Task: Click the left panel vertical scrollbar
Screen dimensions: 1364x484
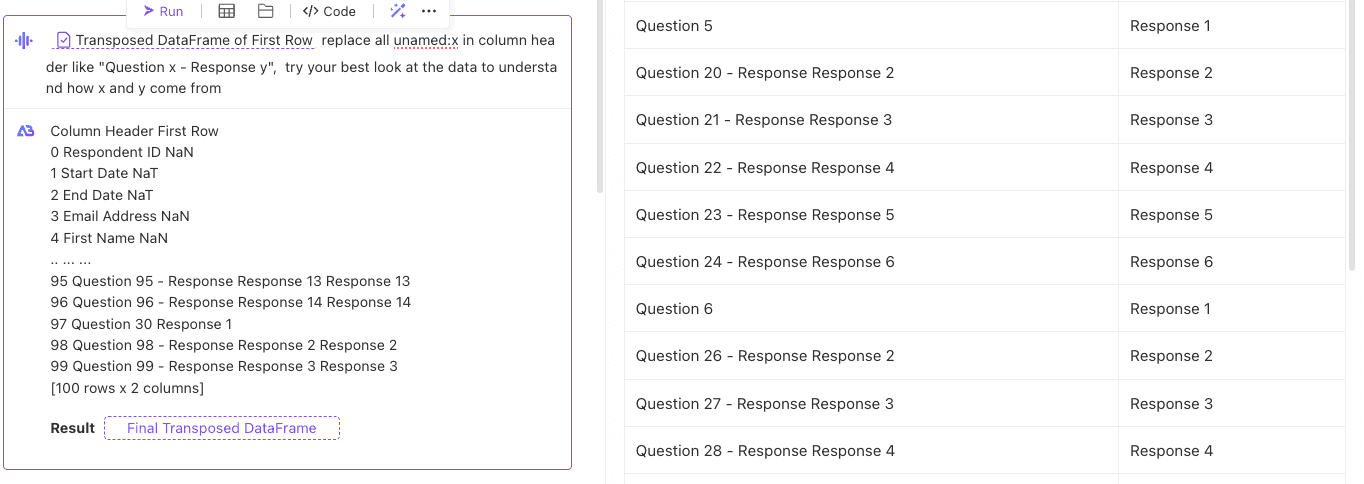Action: [600, 96]
